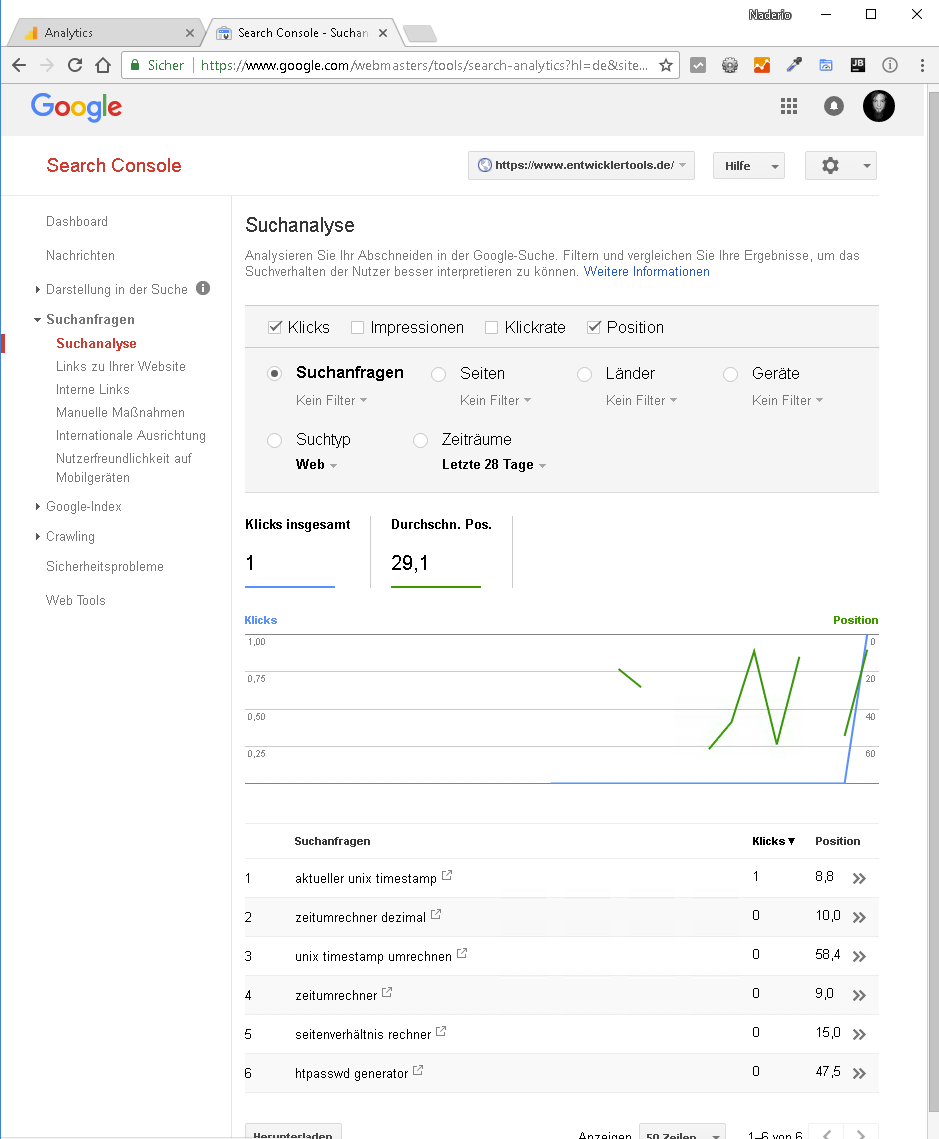Screen dimensions: 939x1139
Task: Open the Kein Filter dropdown under Suchanfragen
Action: click(x=332, y=400)
